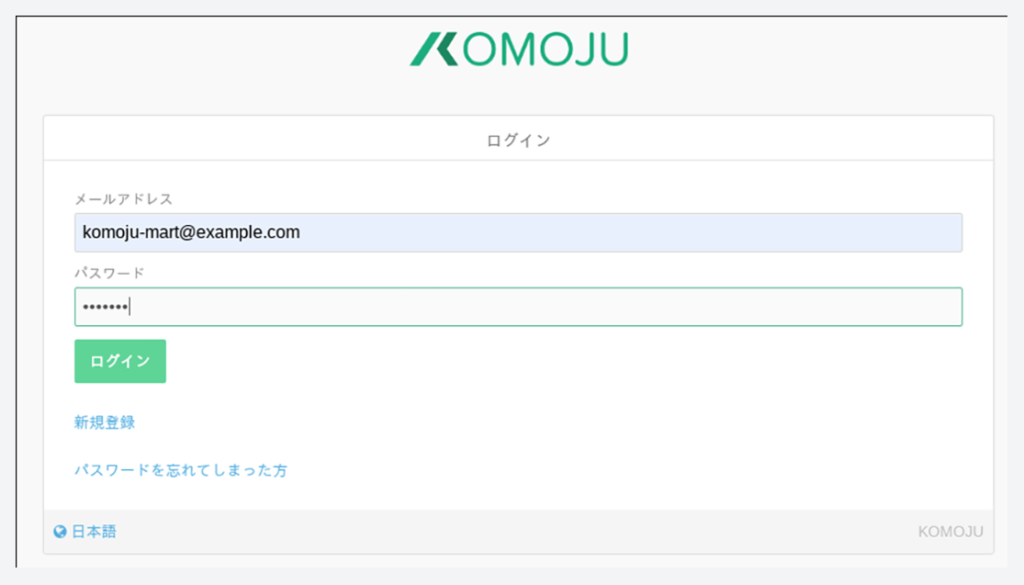Open the 日本語 language selector
1024x585 pixels.
tap(94, 531)
